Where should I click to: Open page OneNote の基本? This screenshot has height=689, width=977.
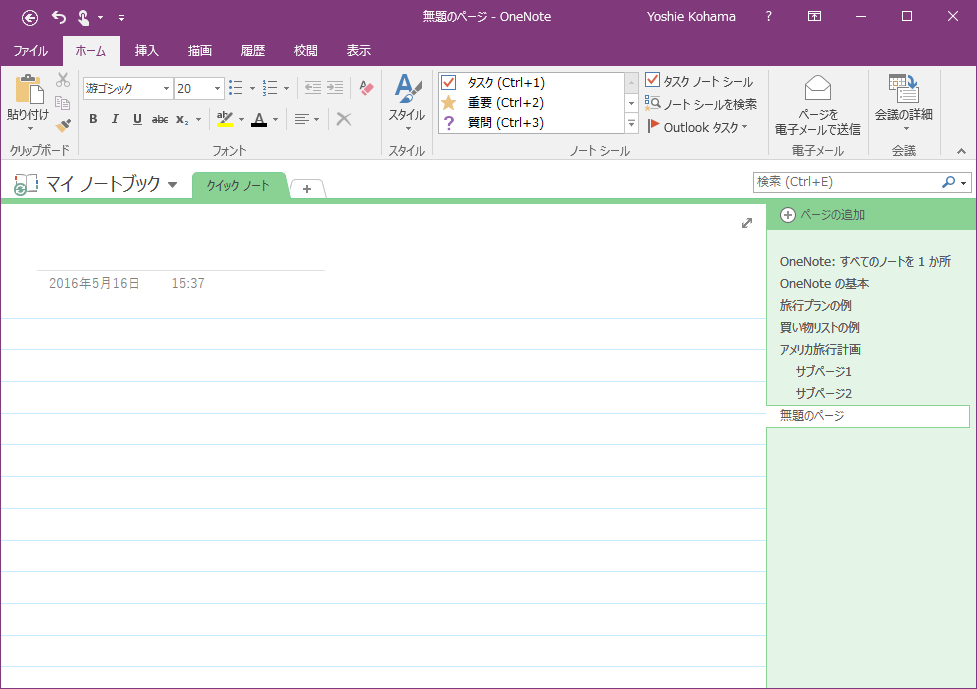[824, 283]
